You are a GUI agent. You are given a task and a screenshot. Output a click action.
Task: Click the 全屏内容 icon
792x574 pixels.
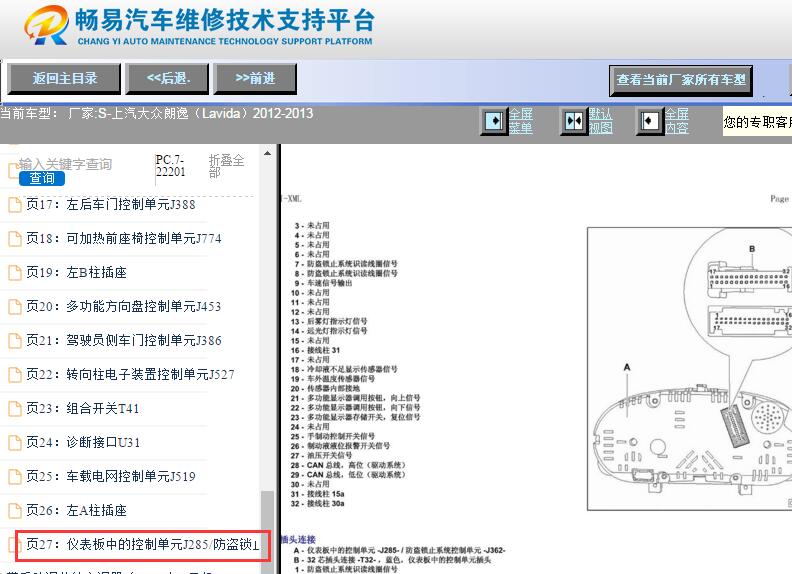(x=650, y=121)
